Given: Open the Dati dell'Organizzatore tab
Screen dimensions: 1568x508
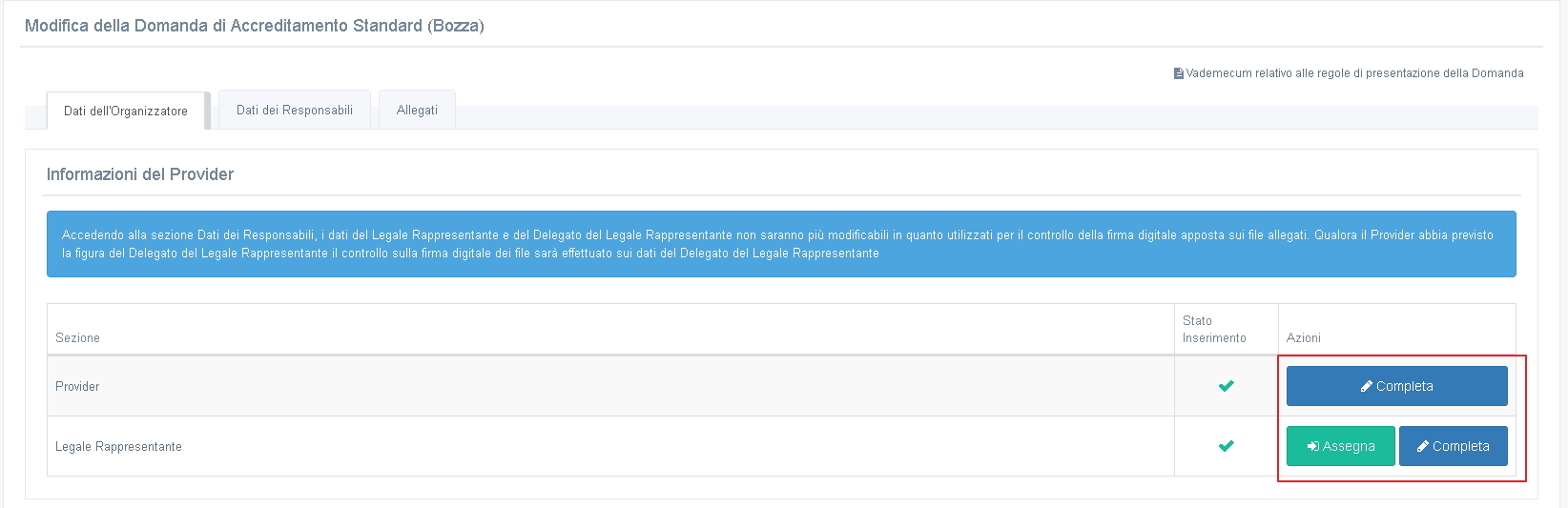Looking at the screenshot, I should click(x=126, y=111).
